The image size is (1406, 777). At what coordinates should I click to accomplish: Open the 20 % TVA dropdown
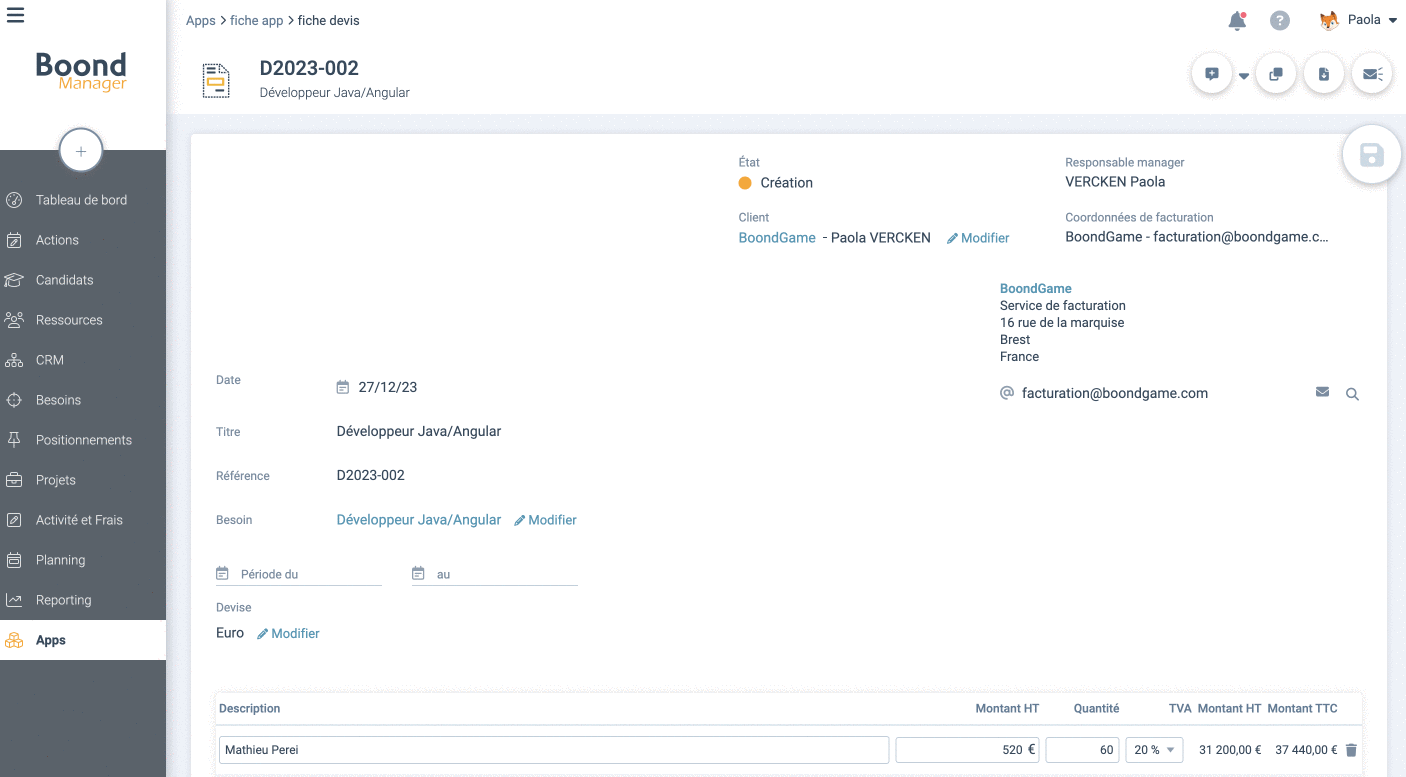coord(1154,750)
